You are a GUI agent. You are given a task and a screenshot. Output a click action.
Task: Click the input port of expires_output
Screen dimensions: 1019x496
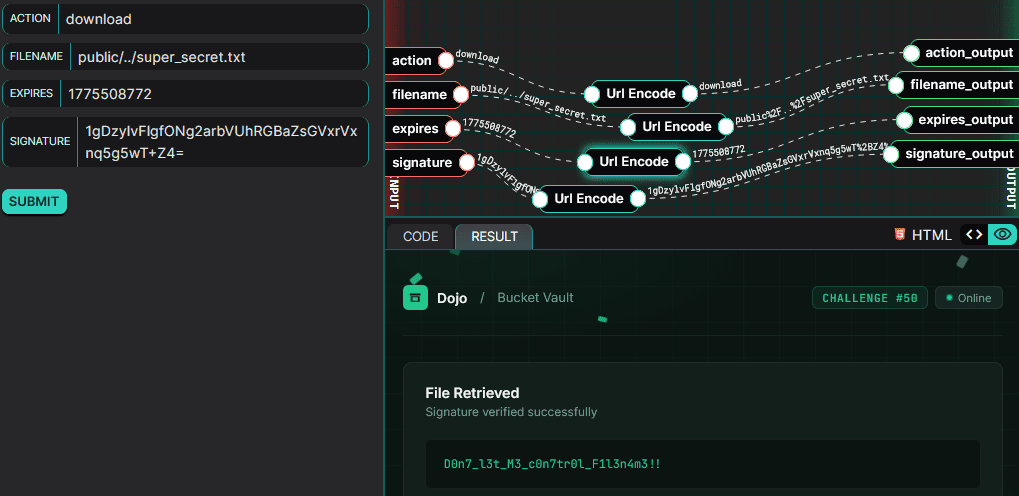[904, 120]
